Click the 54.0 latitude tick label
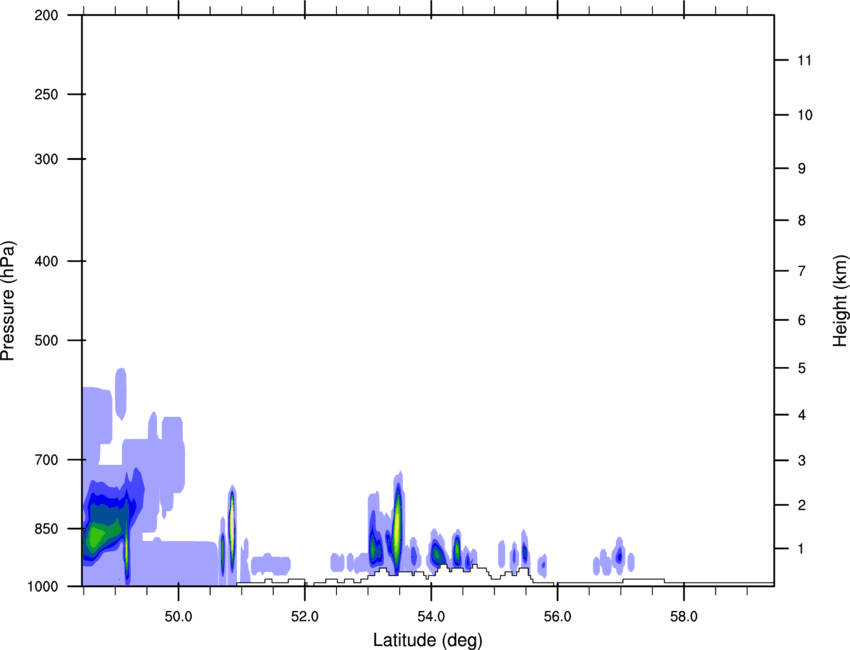The width and height of the screenshot is (850, 650). click(x=431, y=617)
